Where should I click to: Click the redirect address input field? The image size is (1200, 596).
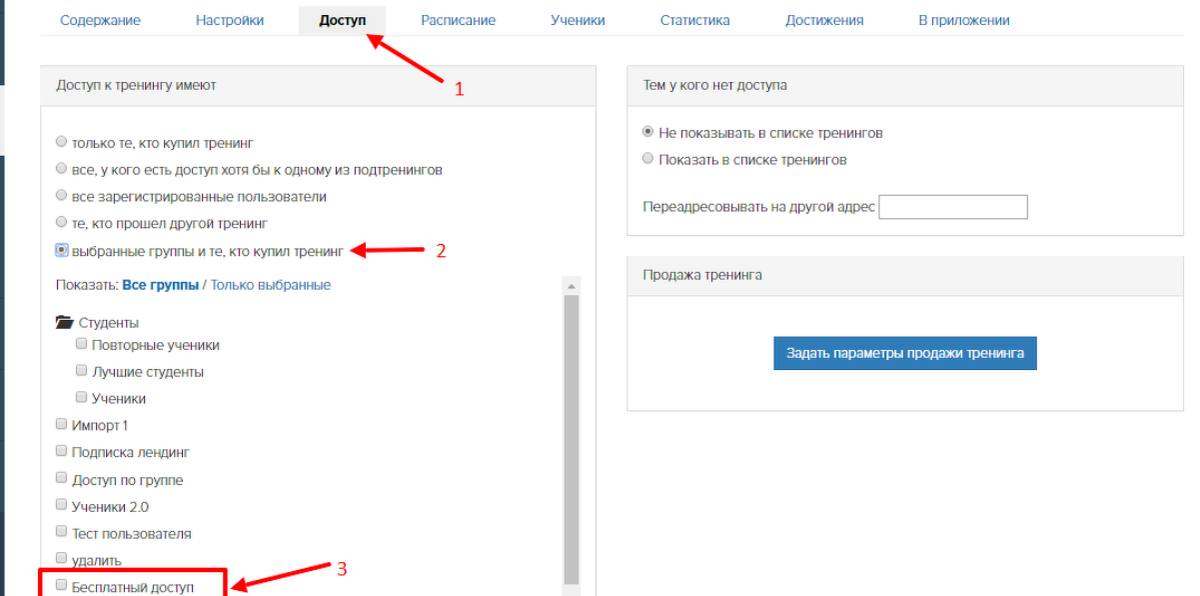click(x=953, y=207)
